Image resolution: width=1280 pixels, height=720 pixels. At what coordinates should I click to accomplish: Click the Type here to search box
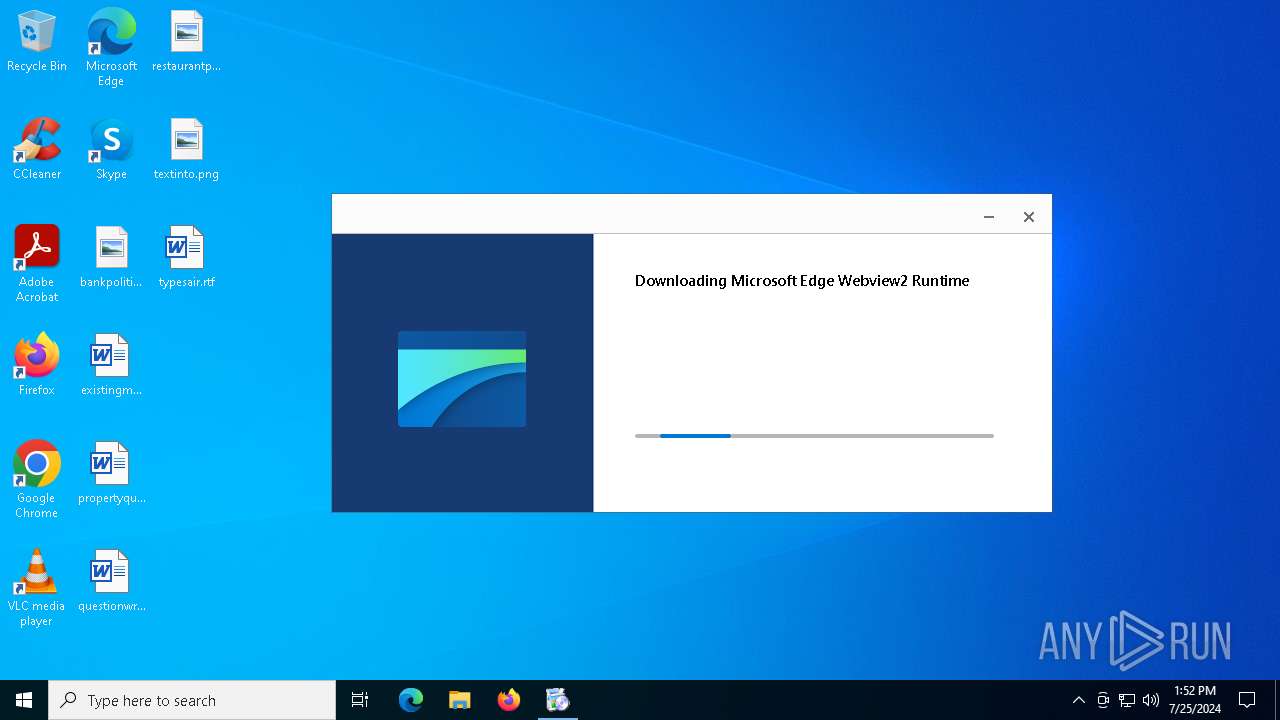tap(192, 700)
